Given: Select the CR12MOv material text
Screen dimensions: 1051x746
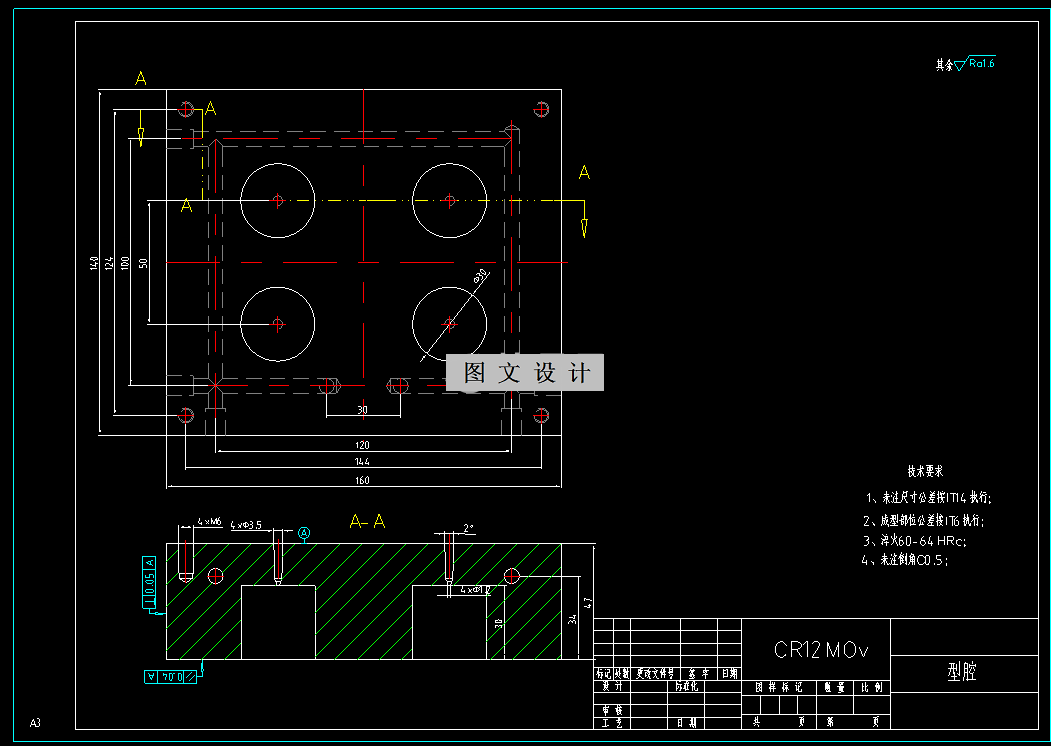Looking at the screenshot, I should point(821,649).
